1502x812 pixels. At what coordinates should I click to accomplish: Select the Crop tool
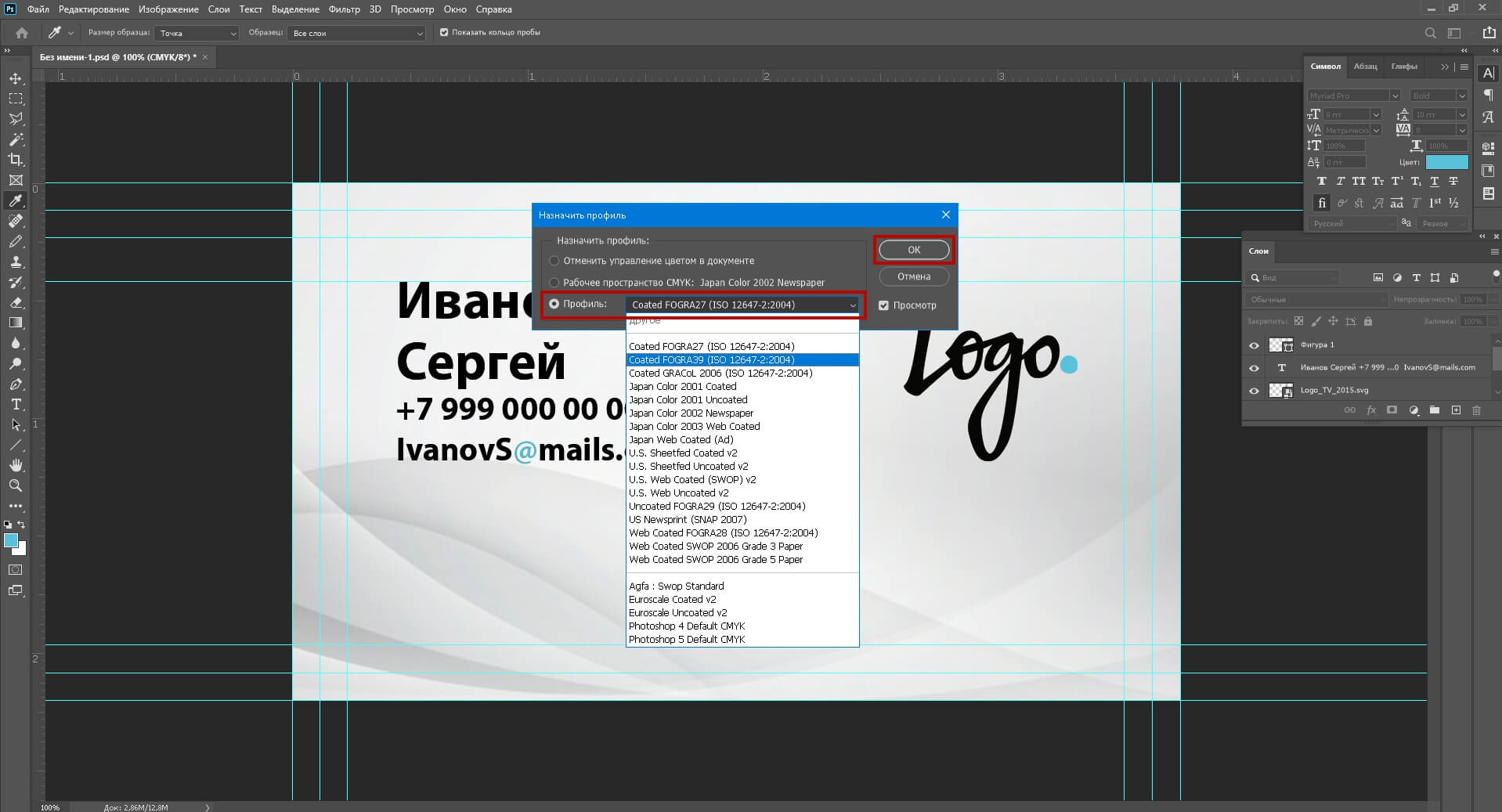coord(16,160)
